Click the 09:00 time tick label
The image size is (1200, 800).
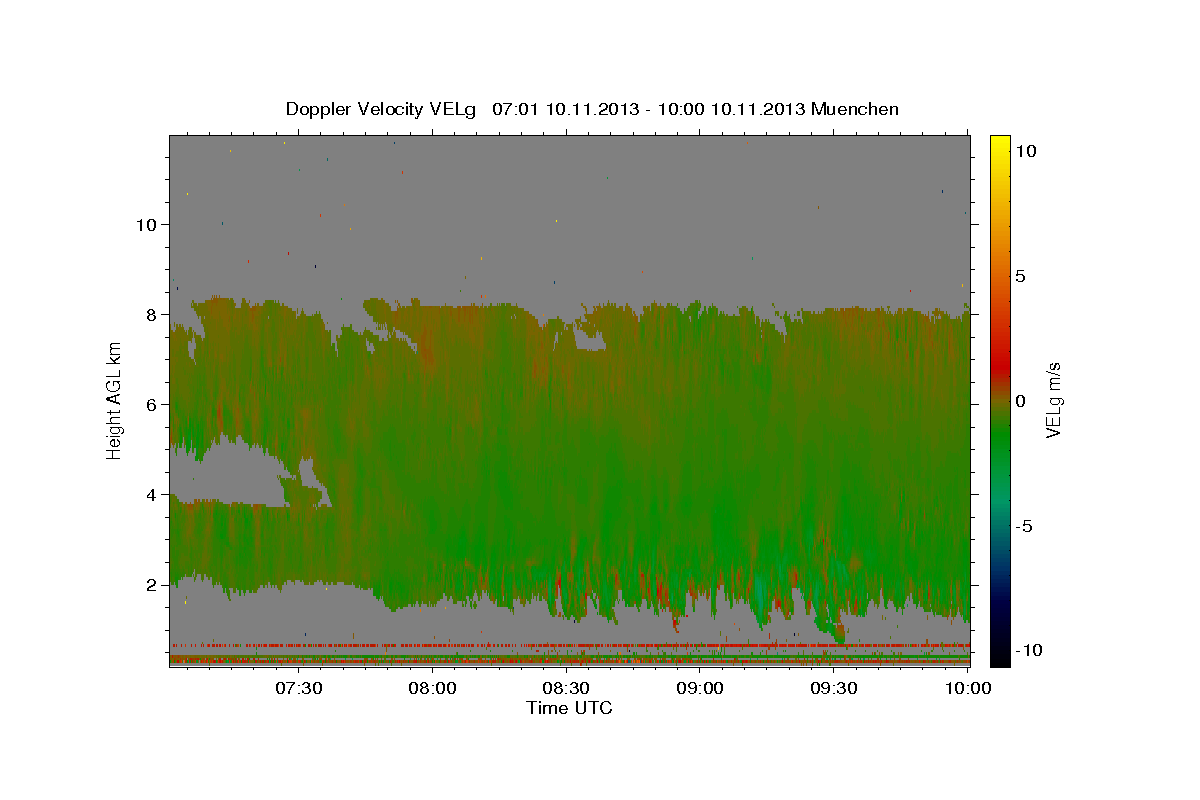click(x=700, y=688)
